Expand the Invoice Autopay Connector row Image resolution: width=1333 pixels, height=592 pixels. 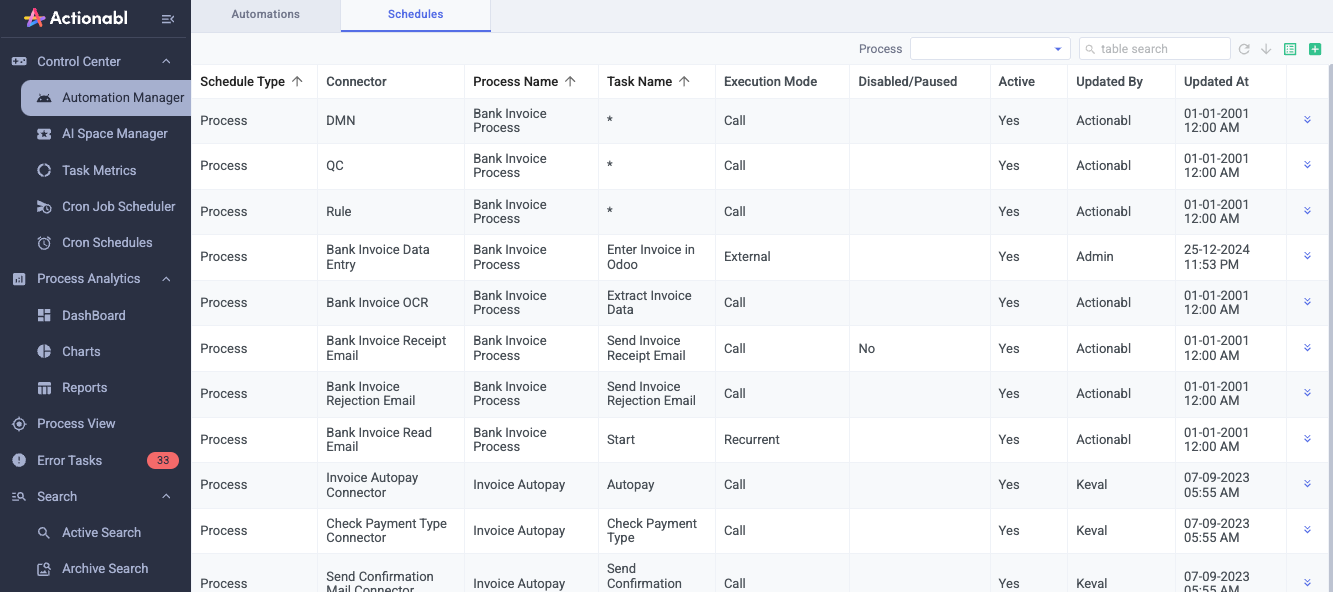(x=1307, y=484)
